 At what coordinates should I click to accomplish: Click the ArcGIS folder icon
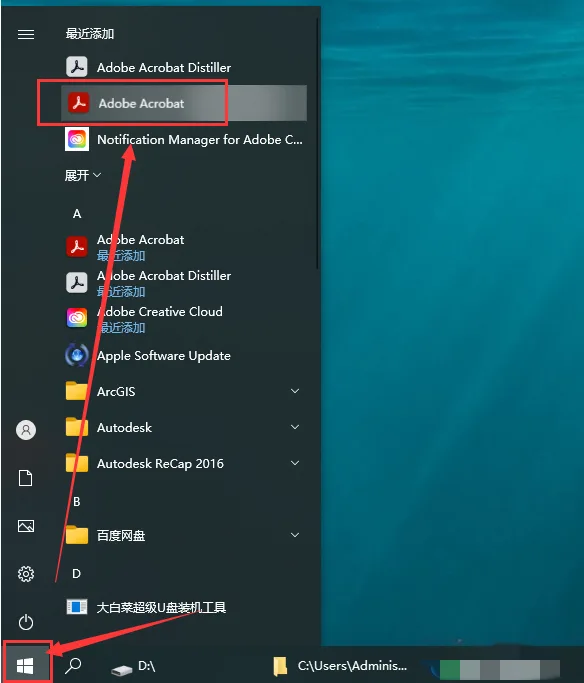[77, 391]
